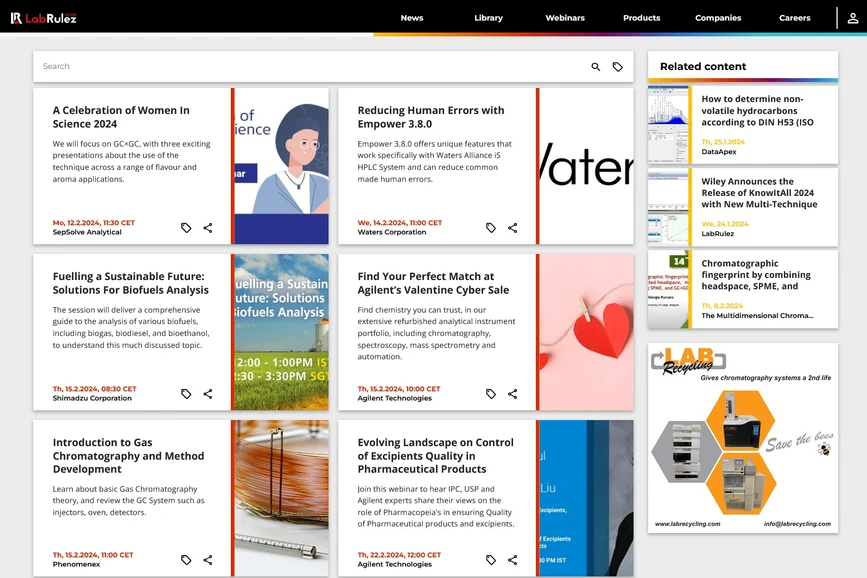Open A Celebration of Women In Science 2024
The height and width of the screenshot is (578, 867).
[x=121, y=117]
